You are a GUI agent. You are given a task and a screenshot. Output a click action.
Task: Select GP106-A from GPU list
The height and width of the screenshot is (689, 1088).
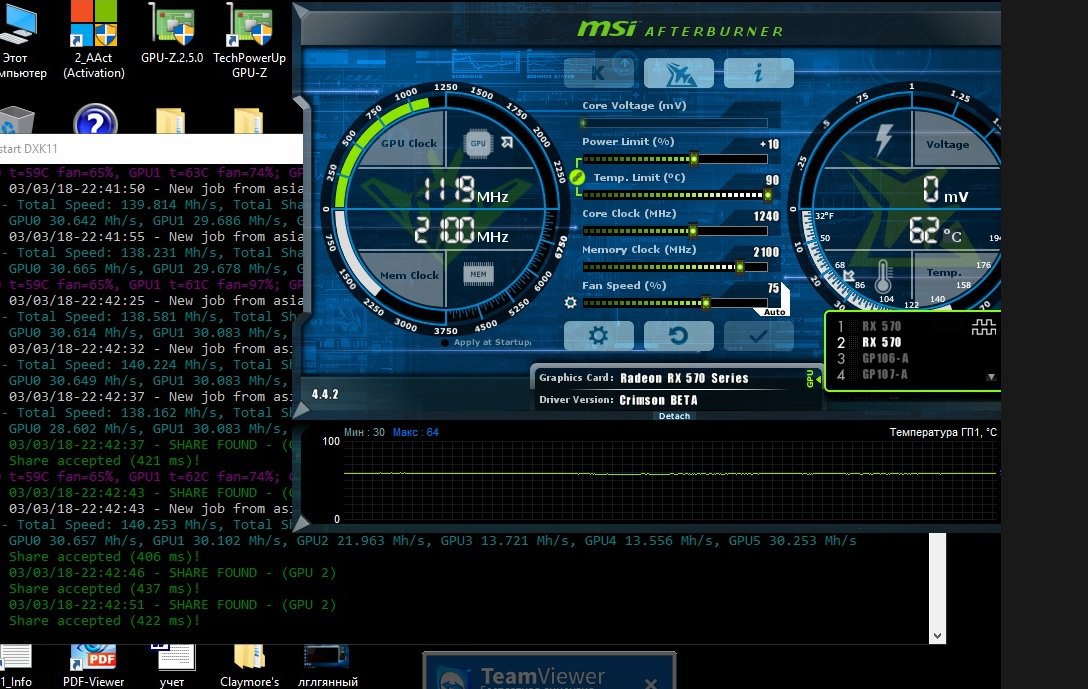[x=884, y=358]
